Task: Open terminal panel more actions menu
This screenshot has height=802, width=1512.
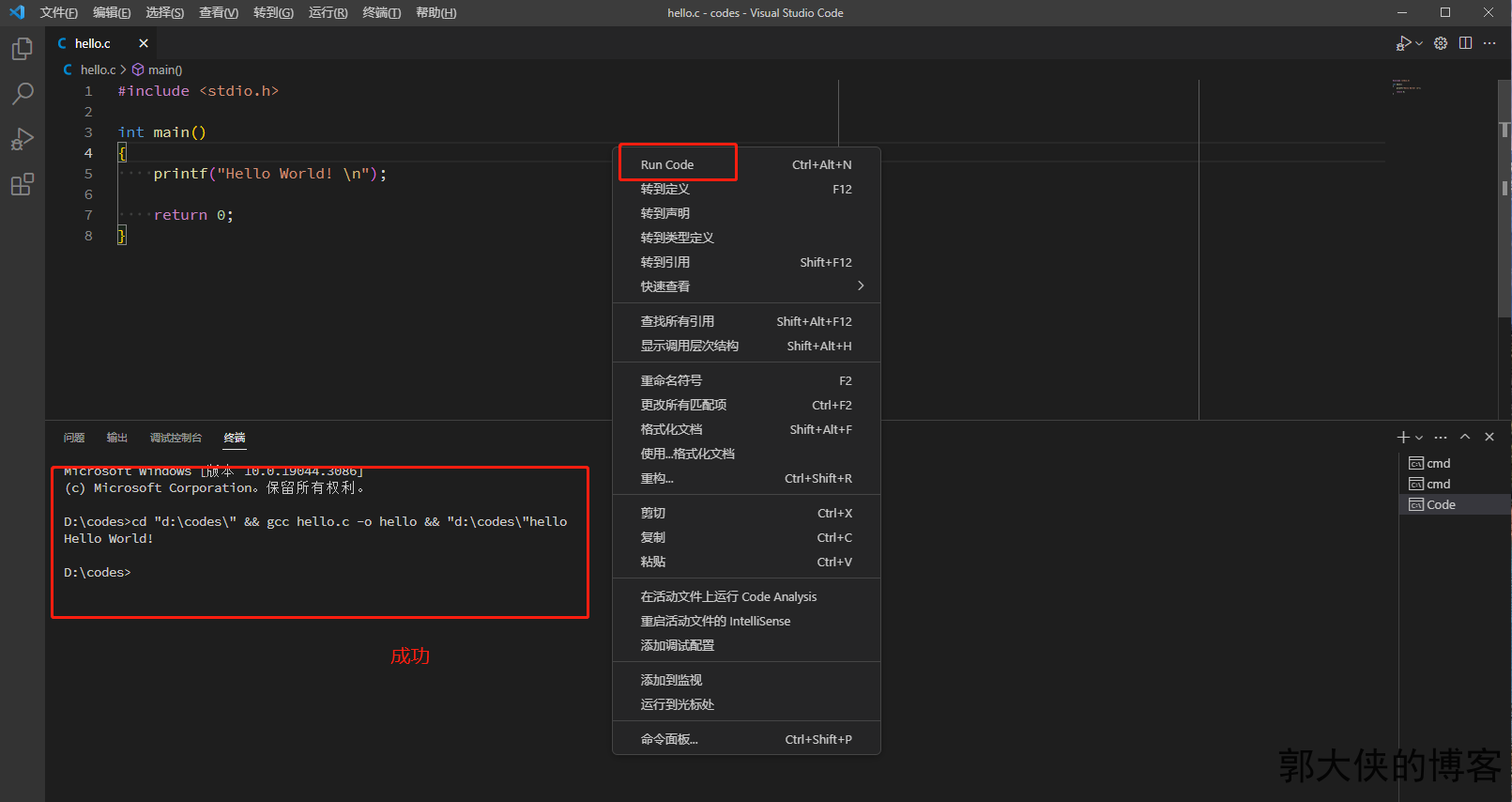Action: coord(1441,437)
